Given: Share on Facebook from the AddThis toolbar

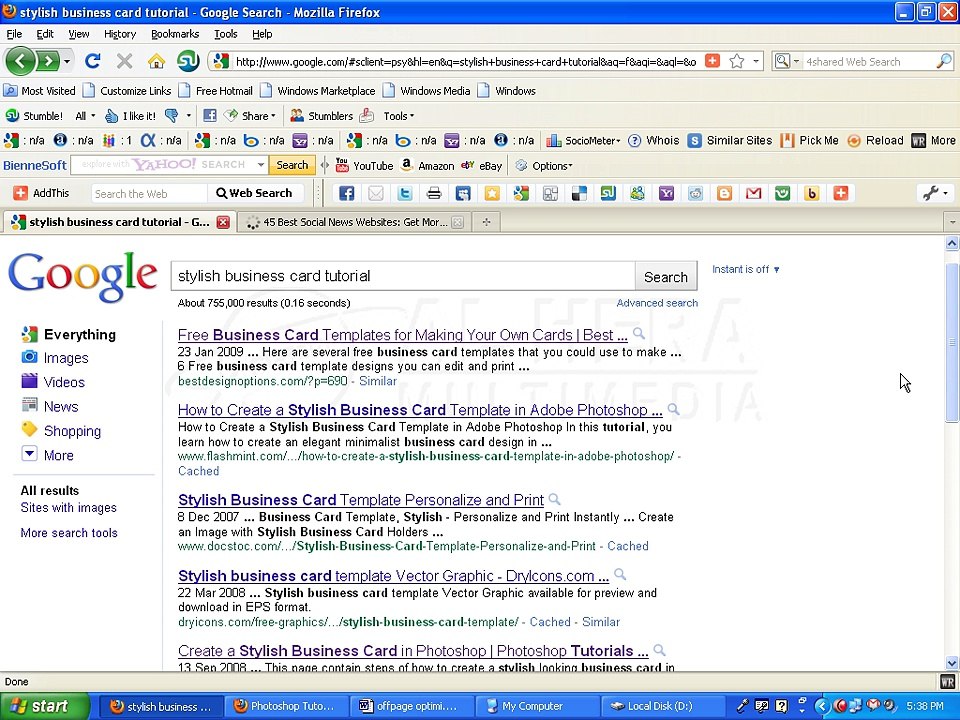Looking at the screenshot, I should [x=347, y=193].
